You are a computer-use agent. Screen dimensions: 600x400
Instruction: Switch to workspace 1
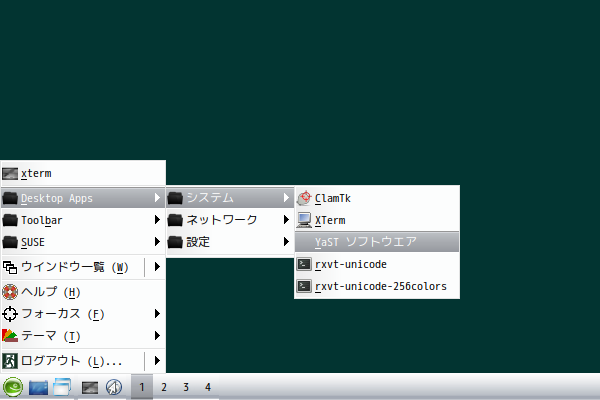(x=142, y=387)
